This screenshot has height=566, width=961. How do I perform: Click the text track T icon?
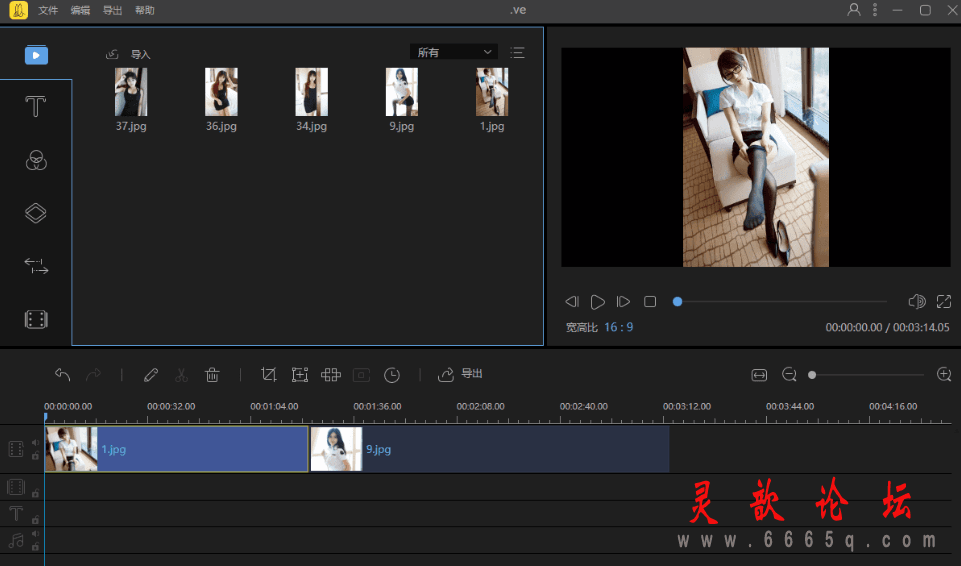[16, 513]
